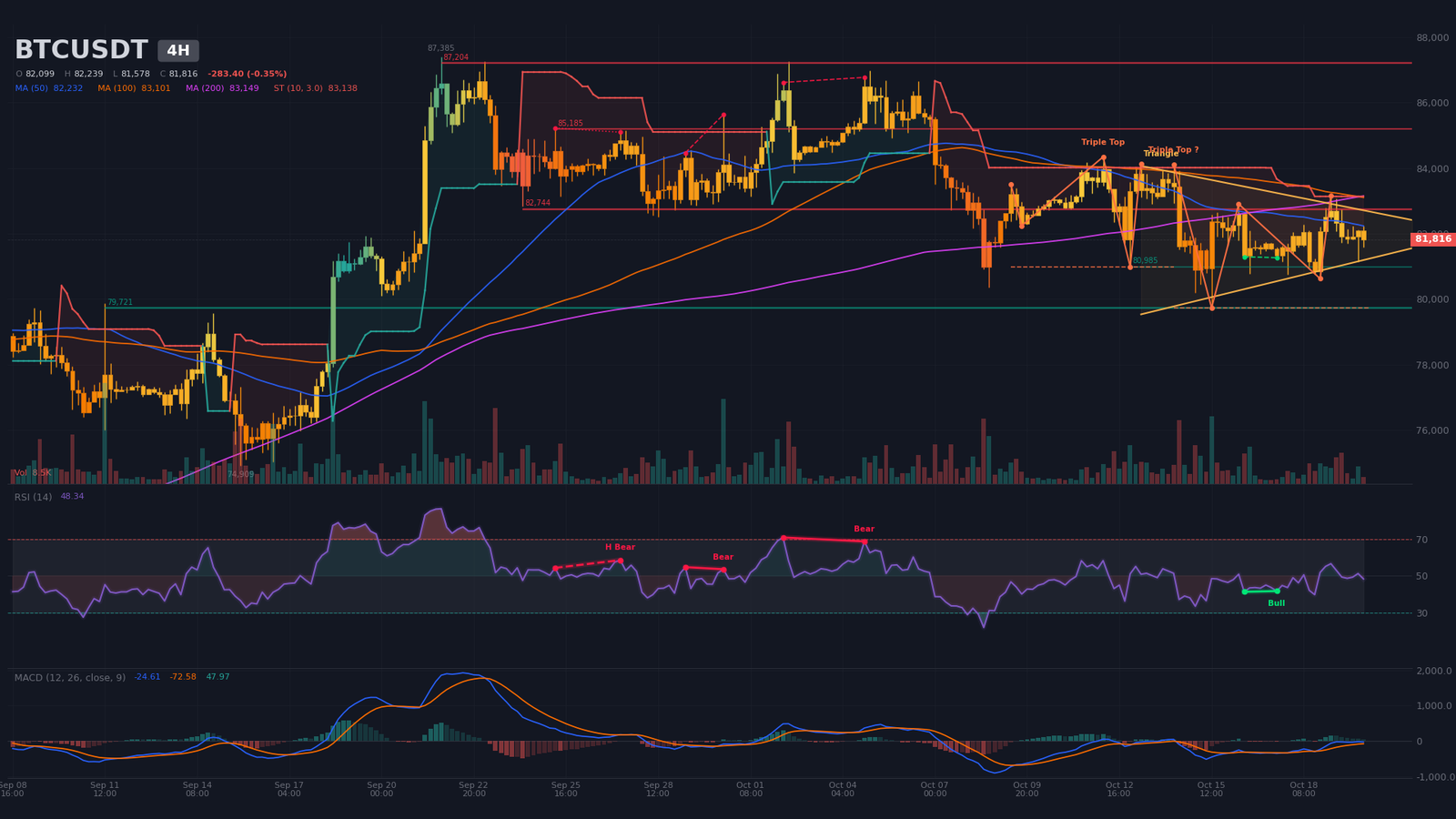The image size is (1456, 819).
Task: Click the Vol 8.5K volume label
Action: (x=33, y=473)
